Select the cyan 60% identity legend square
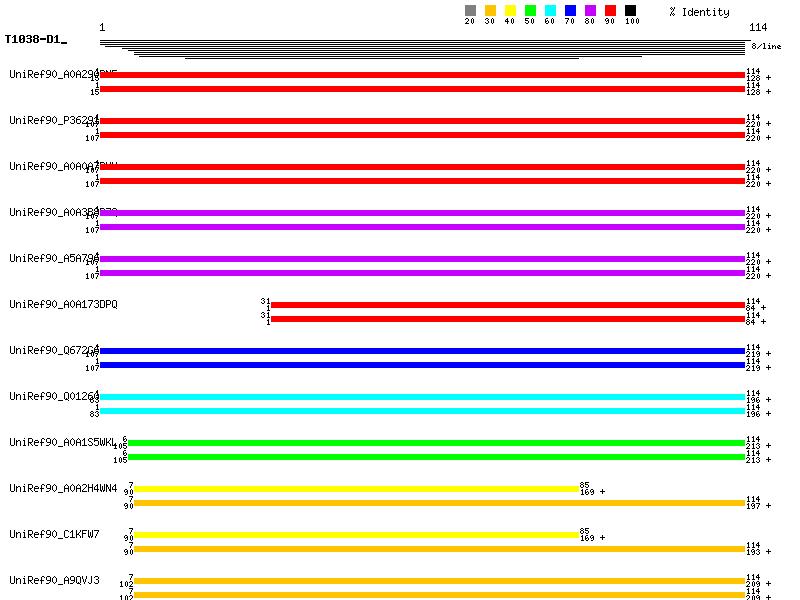Viewport: 800px width, 600px height. coord(550,11)
